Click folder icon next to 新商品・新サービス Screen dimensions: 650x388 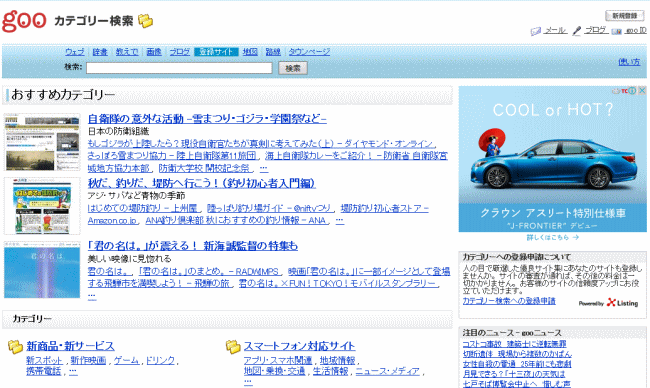15,347
